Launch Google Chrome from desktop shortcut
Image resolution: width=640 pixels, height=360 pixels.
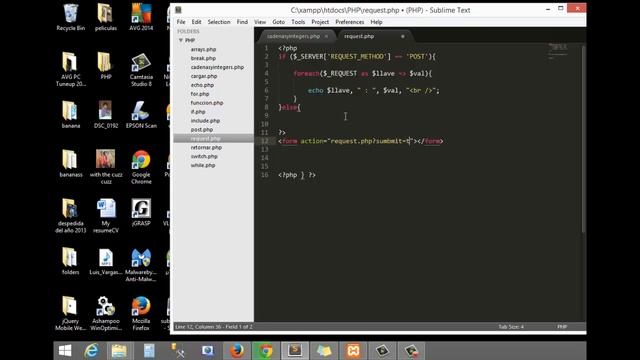141,167
